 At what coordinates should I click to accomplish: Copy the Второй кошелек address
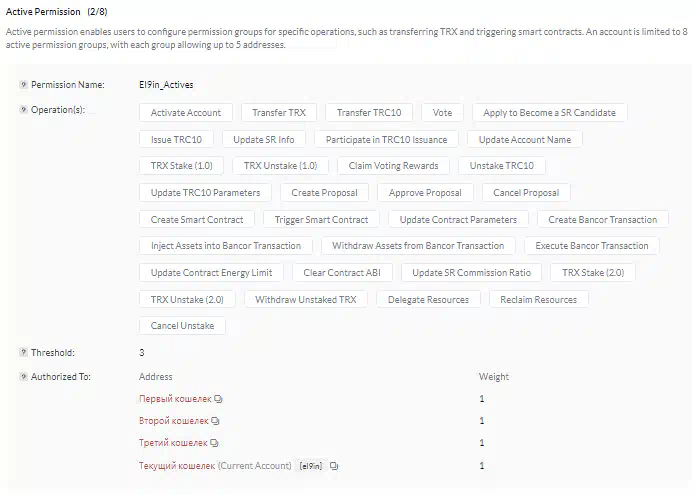pos(215,421)
